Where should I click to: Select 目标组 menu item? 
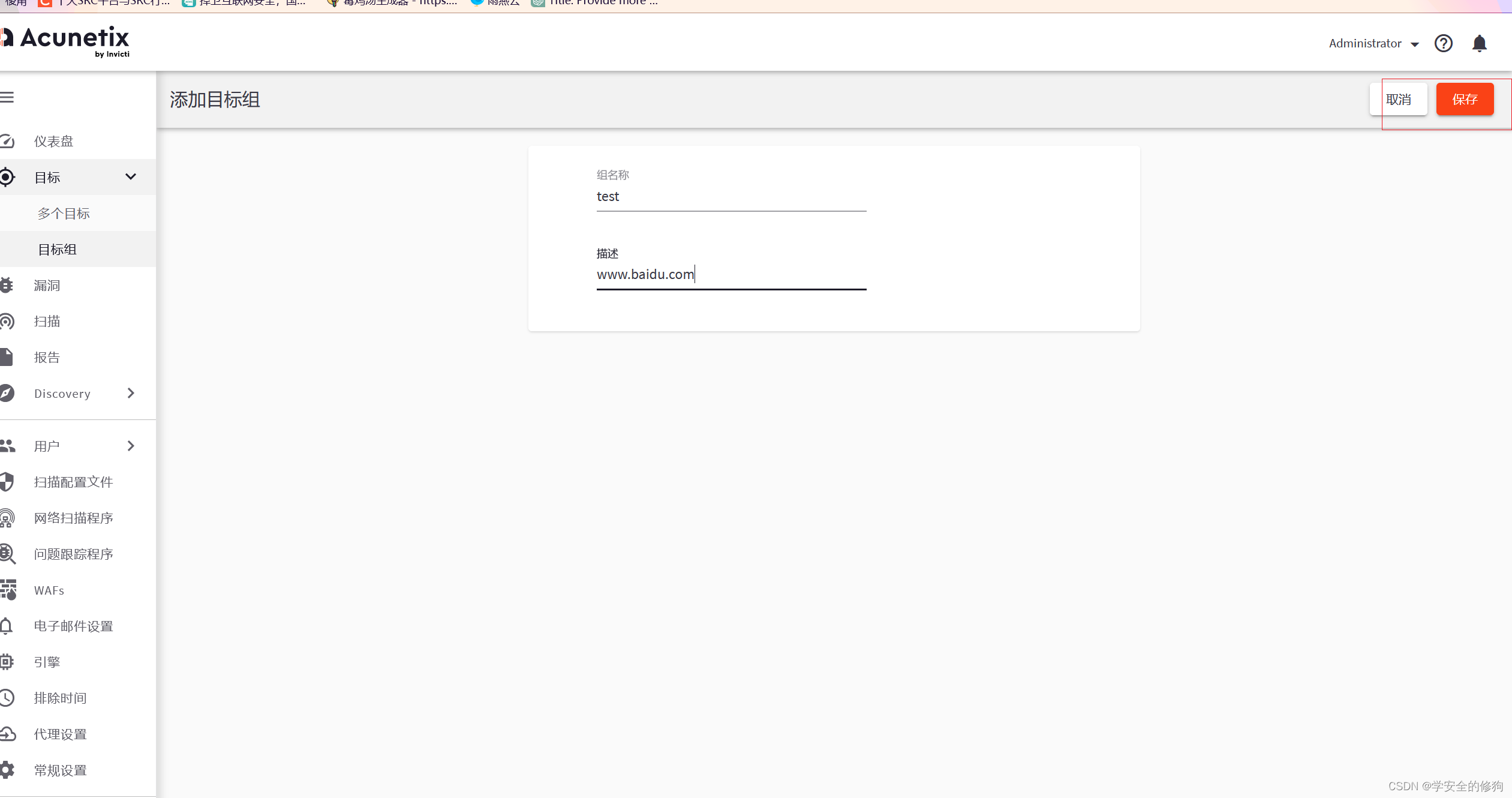pyautogui.click(x=57, y=249)
